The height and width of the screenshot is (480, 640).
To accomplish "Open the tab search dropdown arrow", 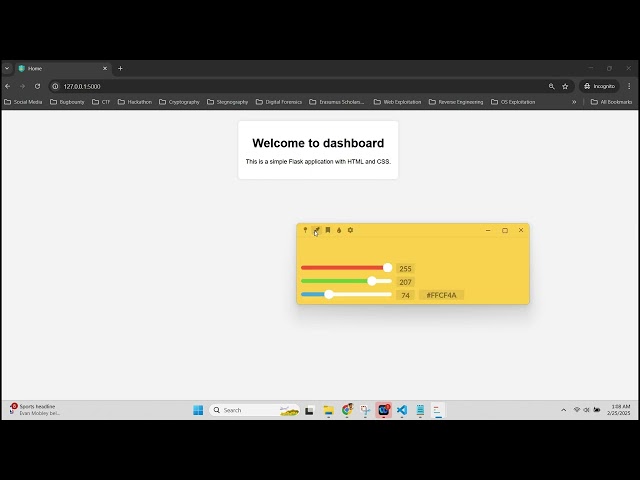I will [x=7, y=69].
